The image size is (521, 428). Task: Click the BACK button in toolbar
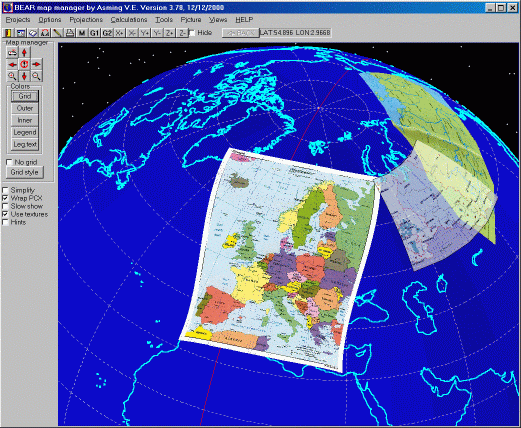240,33
